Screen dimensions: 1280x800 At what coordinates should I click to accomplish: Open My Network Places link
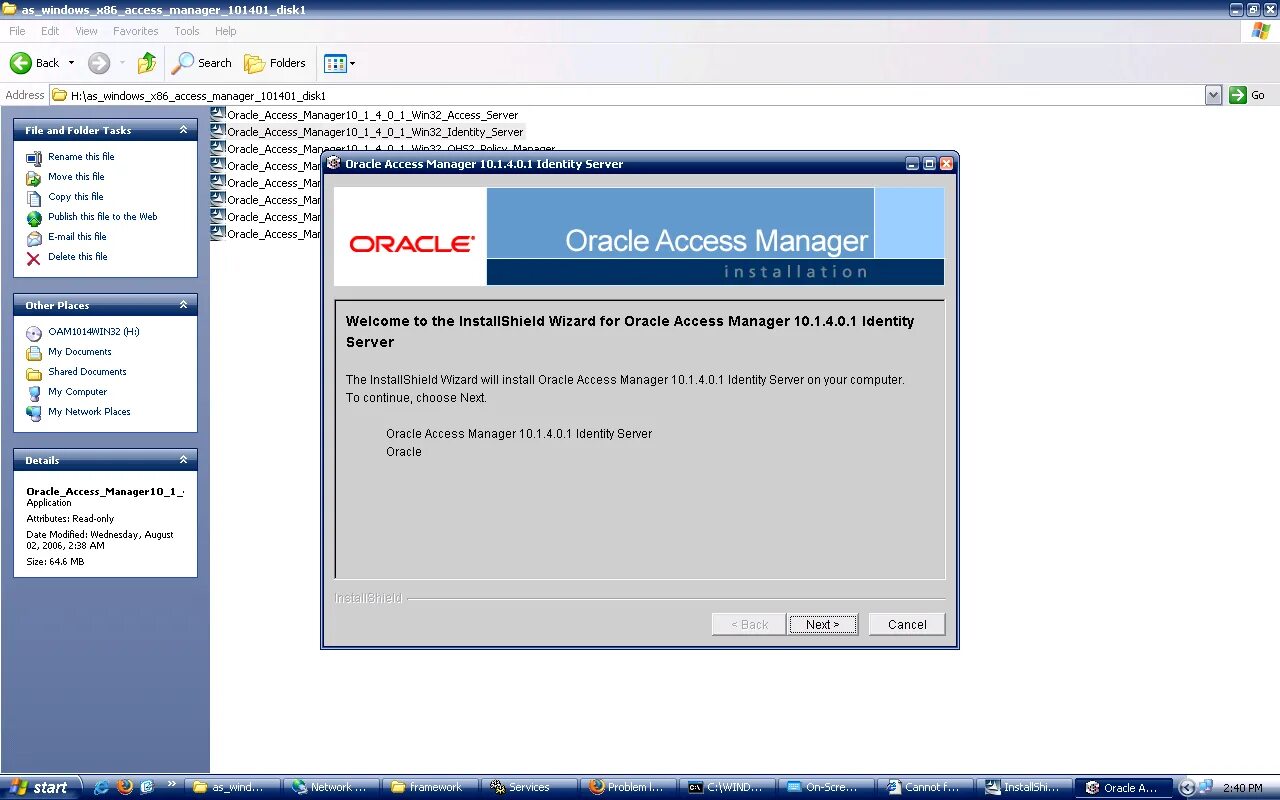point(89,412)
